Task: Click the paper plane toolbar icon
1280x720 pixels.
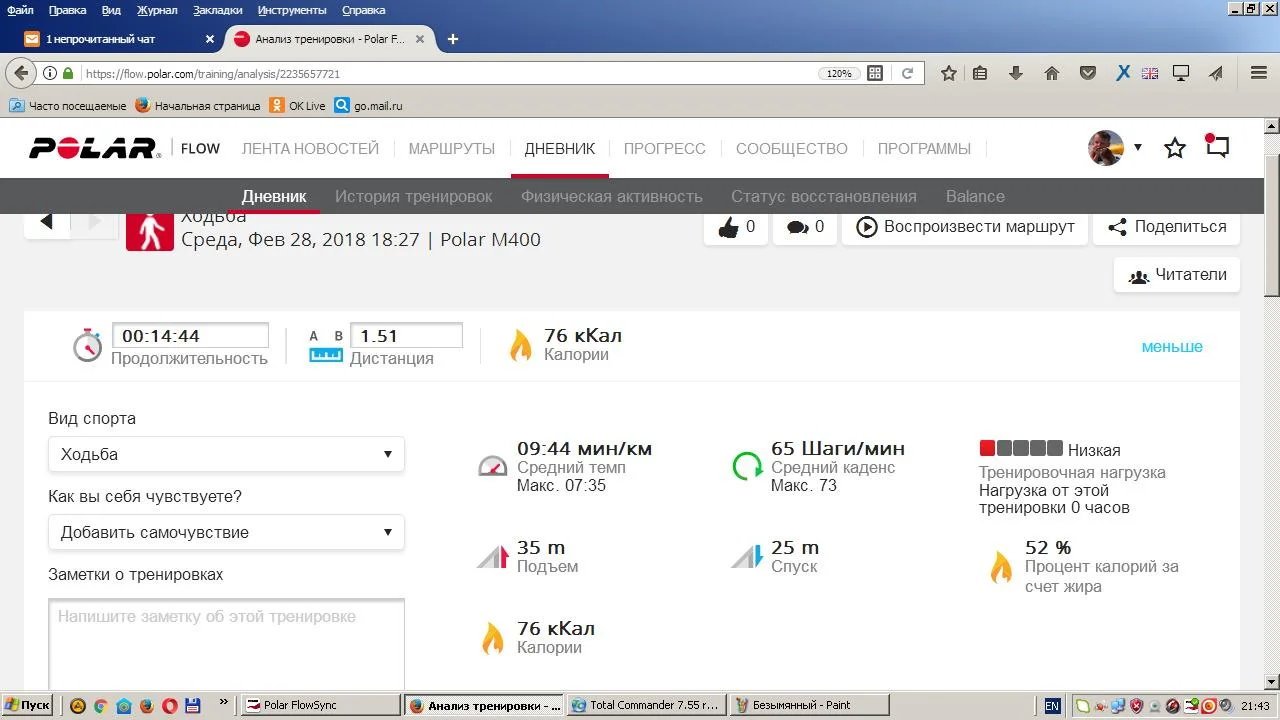Action: click(1216, 73)
